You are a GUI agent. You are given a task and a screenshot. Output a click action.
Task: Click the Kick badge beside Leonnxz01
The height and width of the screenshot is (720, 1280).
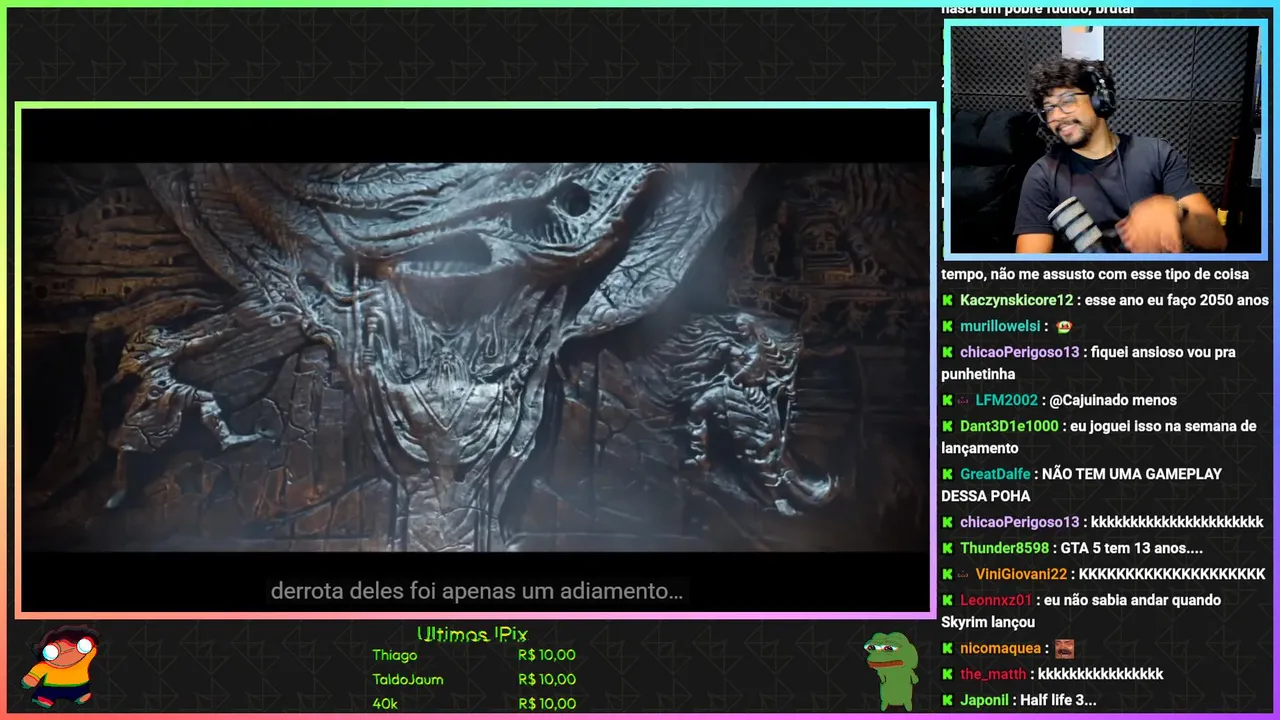coord(947,600)
